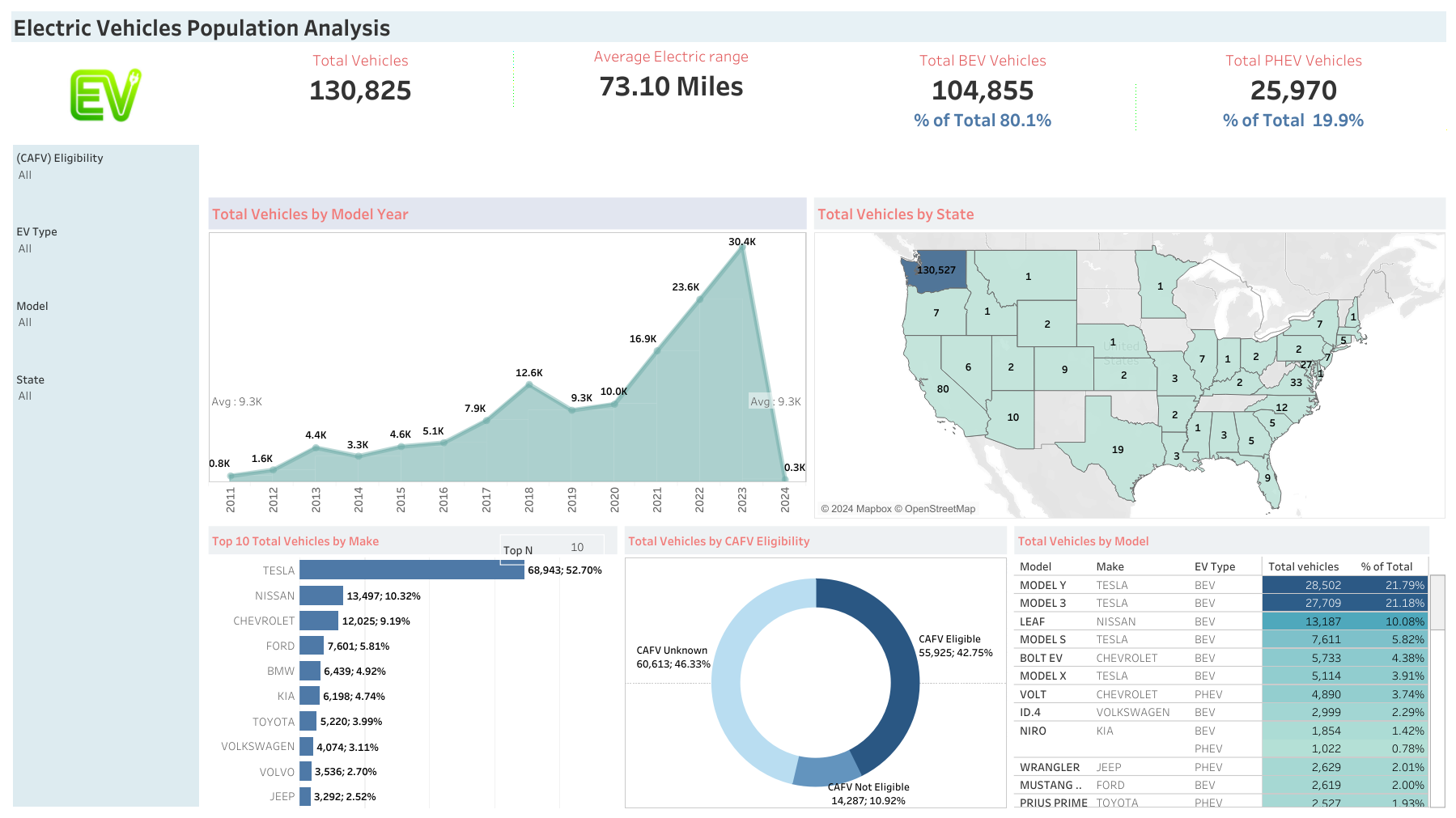
Task: Select the TOYOTA bar in makes chart
Action: (308, 721)
